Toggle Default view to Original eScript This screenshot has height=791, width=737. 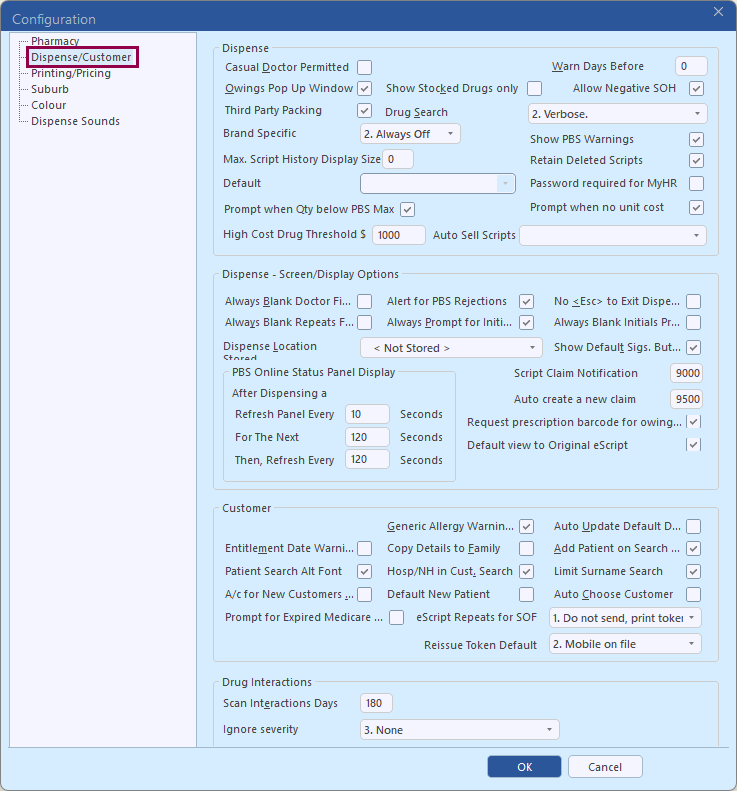click(694, 445)
